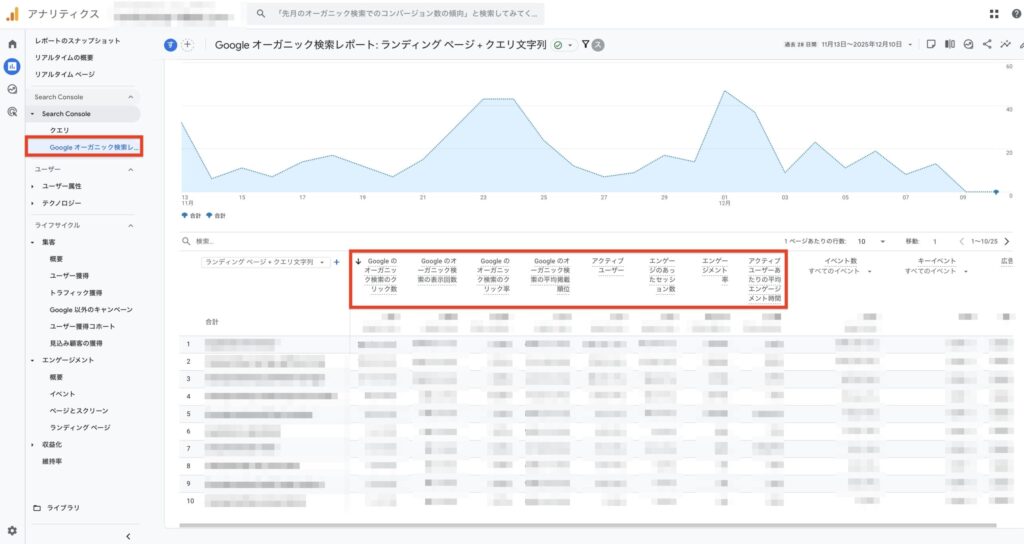
Task: Open the Advertising icon in left rail
Action: [12, 111]
